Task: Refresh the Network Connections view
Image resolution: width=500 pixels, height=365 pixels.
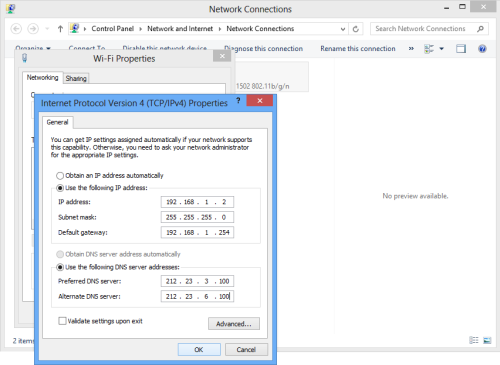Action: 356,29
